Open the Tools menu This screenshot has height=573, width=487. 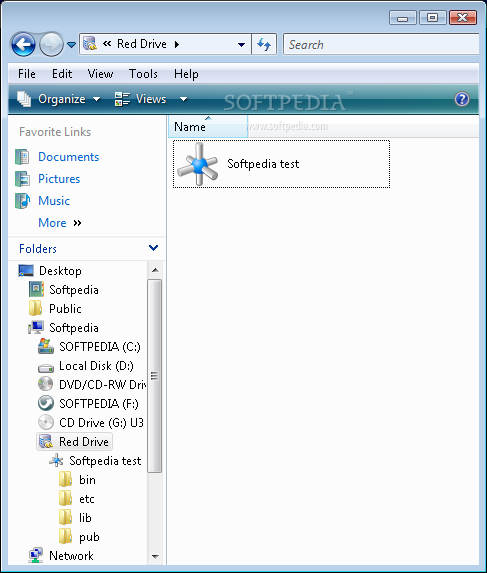point(143,74)
